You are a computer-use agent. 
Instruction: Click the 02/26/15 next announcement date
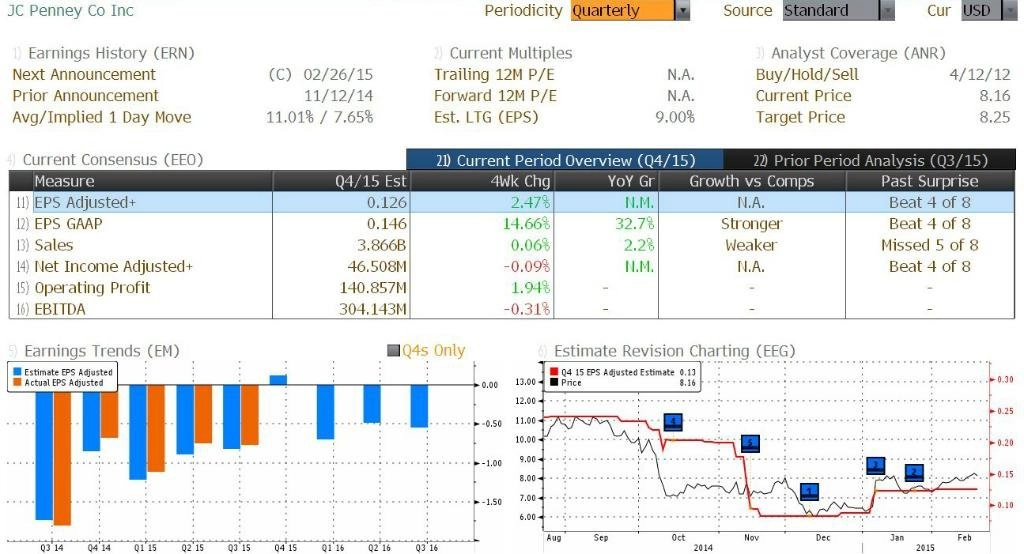click(338, 74)
